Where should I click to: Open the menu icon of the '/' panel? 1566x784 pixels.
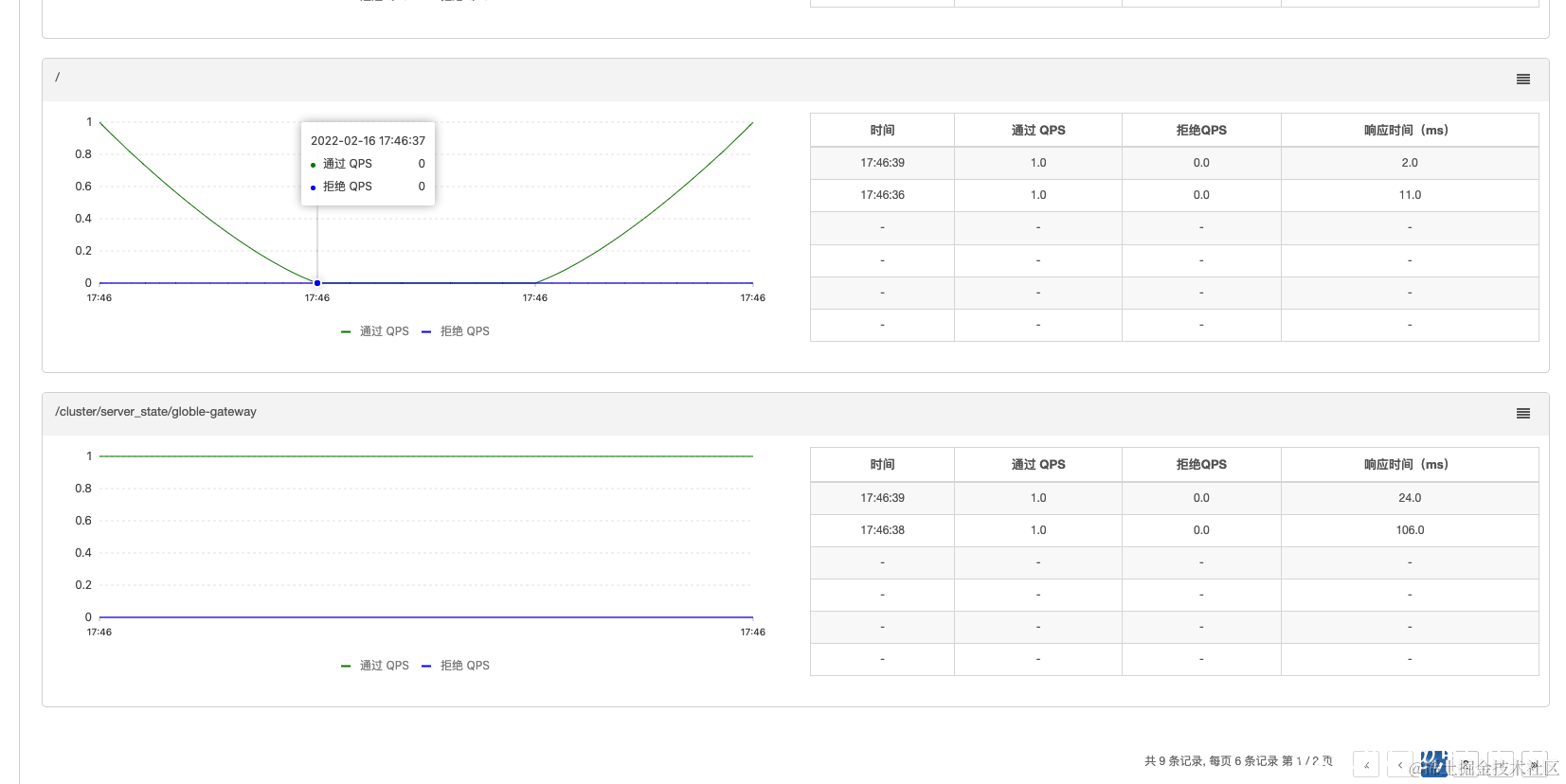pos(1522,80)
